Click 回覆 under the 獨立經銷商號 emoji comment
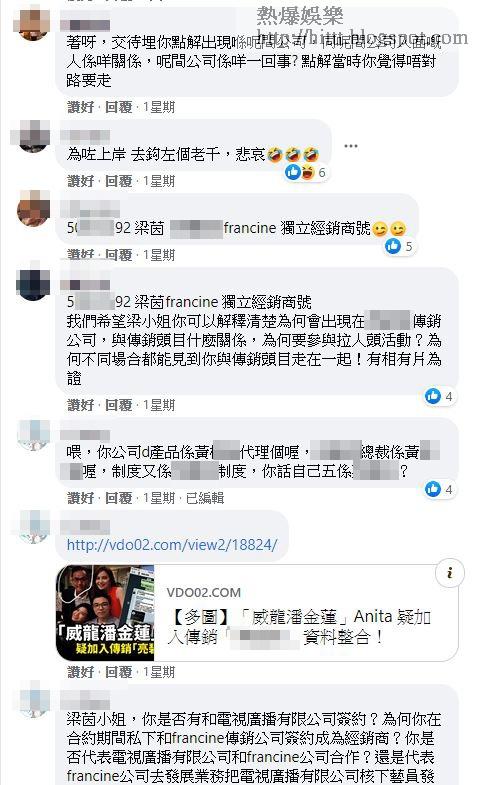 point(119,255)
